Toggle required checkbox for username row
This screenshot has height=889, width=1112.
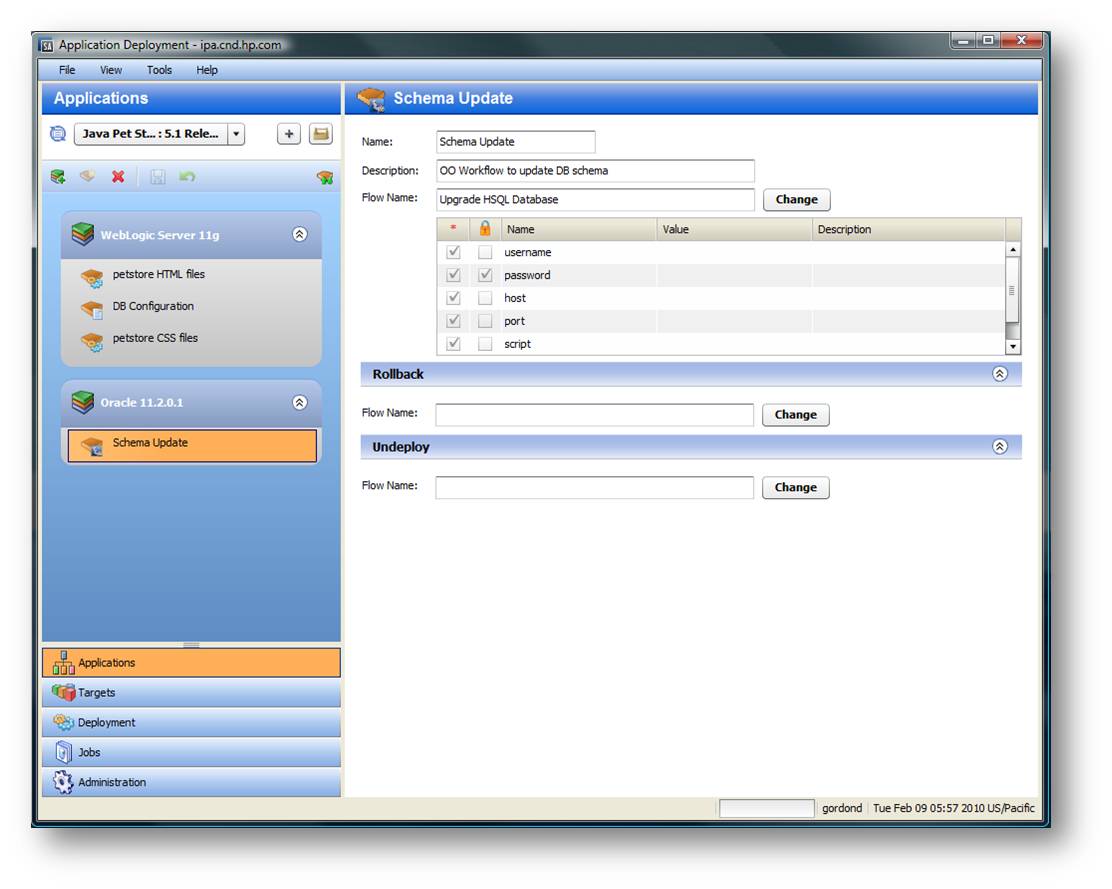(454, 252)
